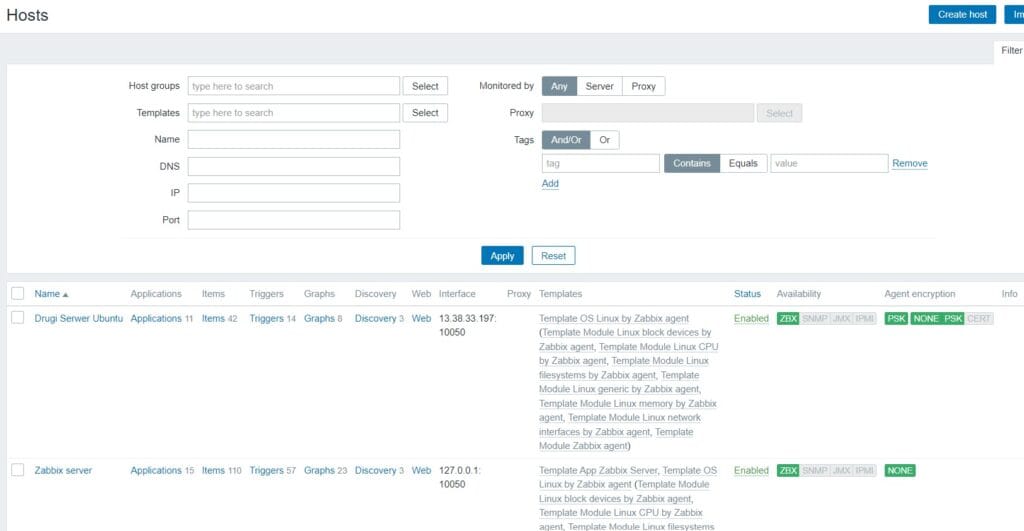Image resolution: width=1024 pixels, height=531 pixels.
Task: Toggle Enabled status of Zabbix server
Action: (751, 470)
